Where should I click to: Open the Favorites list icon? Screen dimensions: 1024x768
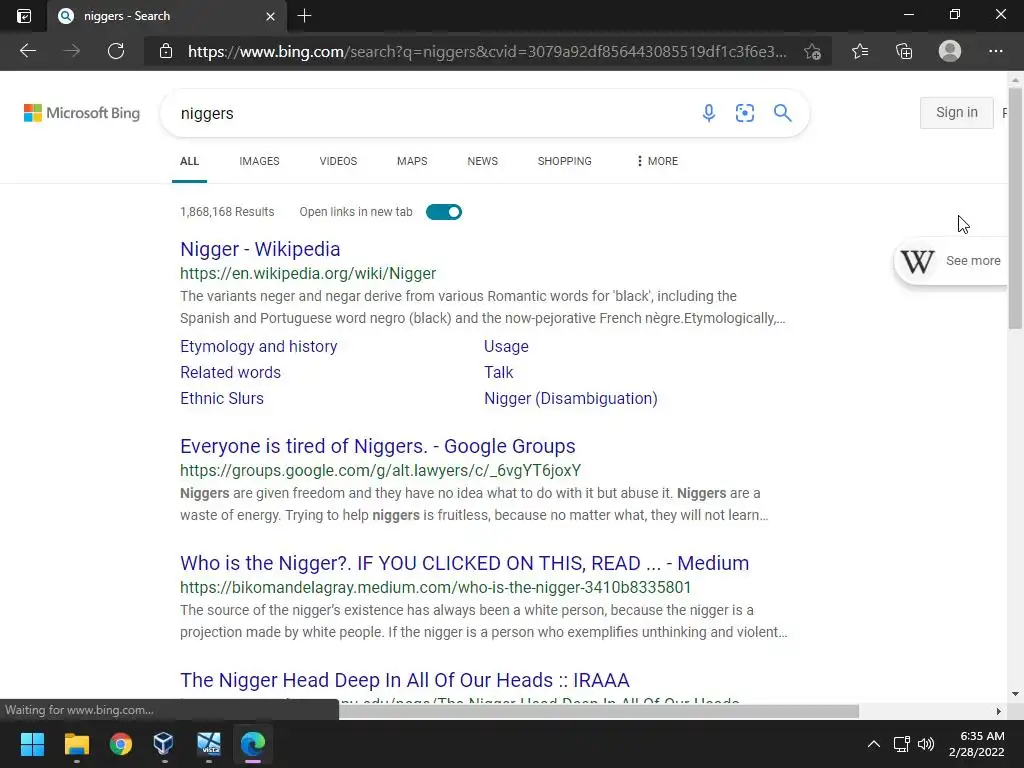(860, 51)
